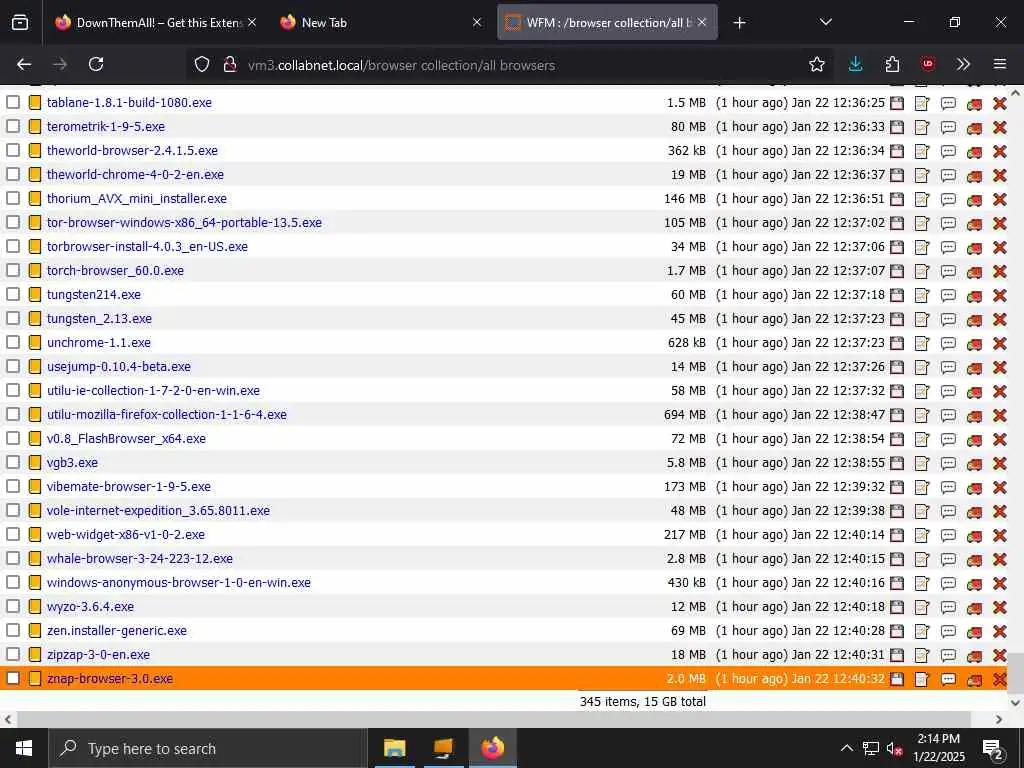
Task: Open File Explorer from taskbar
Action: coord(394,748)
